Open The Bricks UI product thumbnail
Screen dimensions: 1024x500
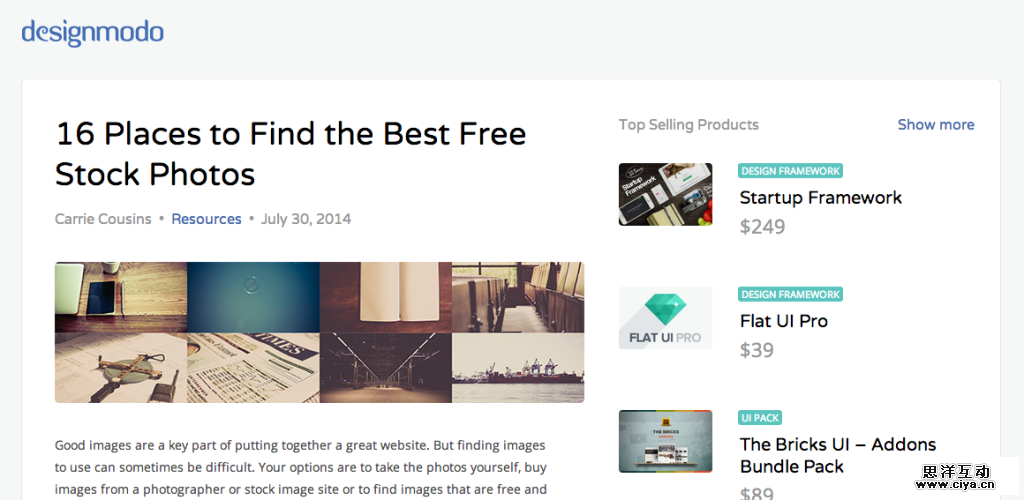(x=665, y=441)
